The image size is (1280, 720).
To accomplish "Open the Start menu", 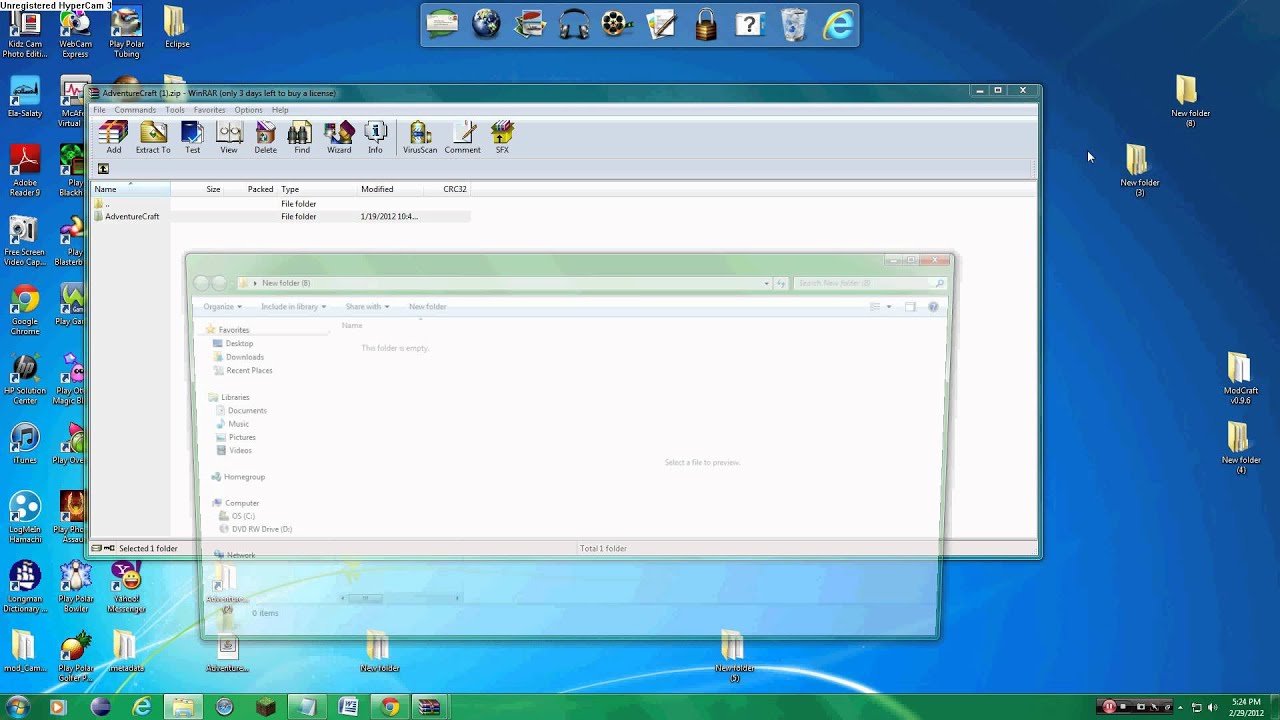I will pos(17,707).
